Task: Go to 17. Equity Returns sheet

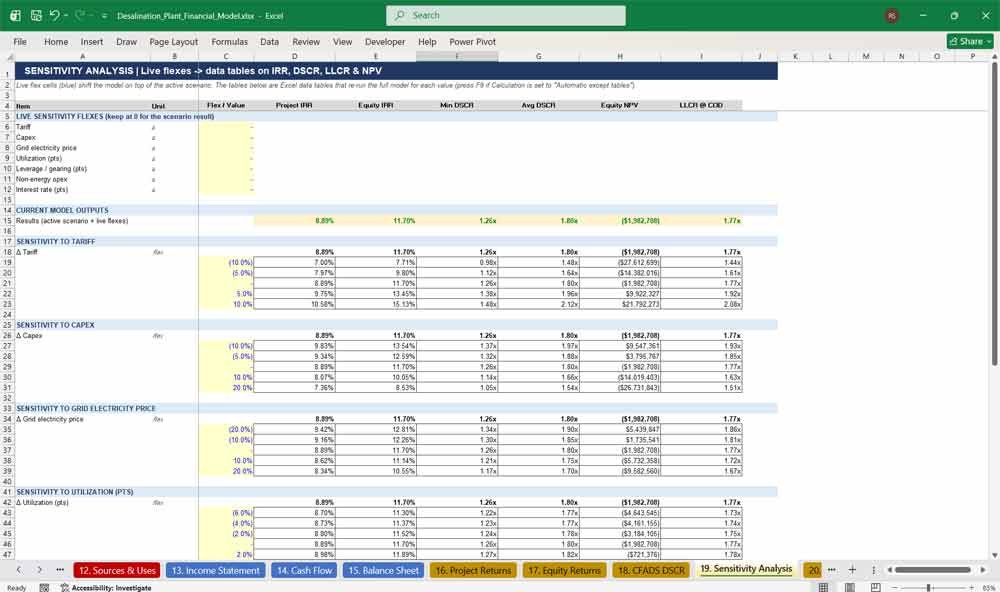Action: (x=564, y=570)
